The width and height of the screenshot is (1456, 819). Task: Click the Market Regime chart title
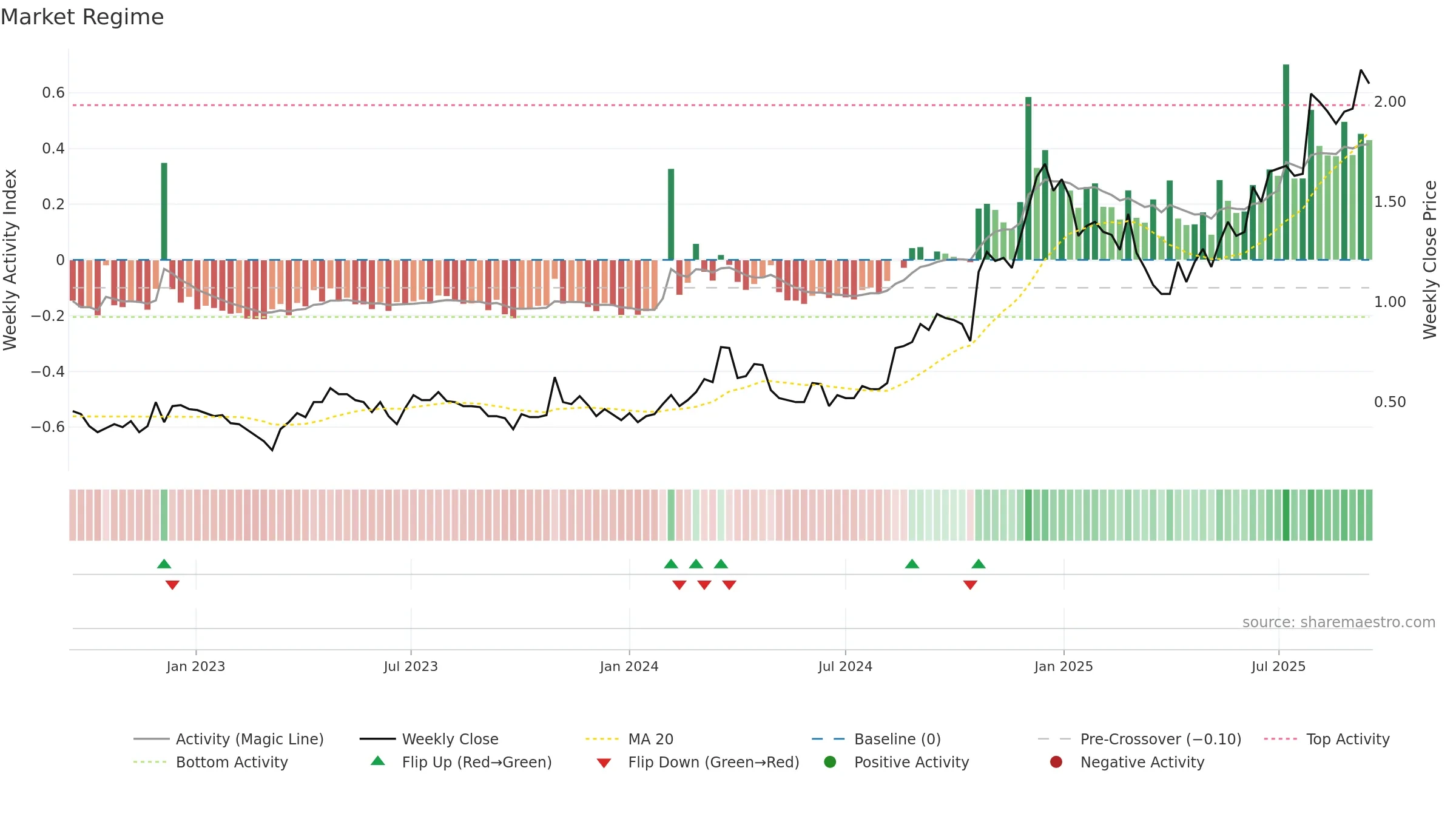[82, 17]
